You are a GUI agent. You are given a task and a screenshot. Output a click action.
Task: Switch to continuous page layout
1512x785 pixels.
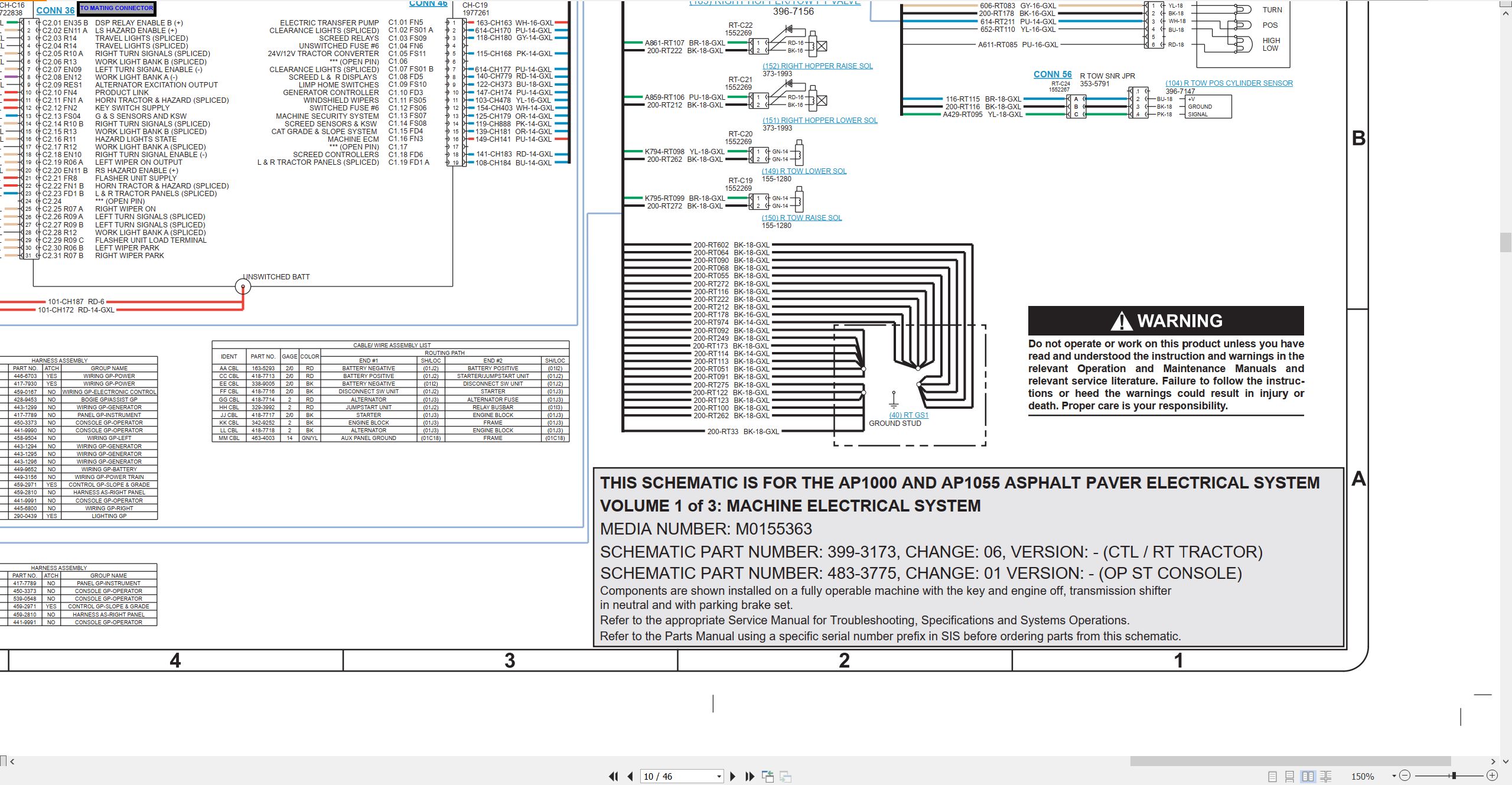(1290, 776)
